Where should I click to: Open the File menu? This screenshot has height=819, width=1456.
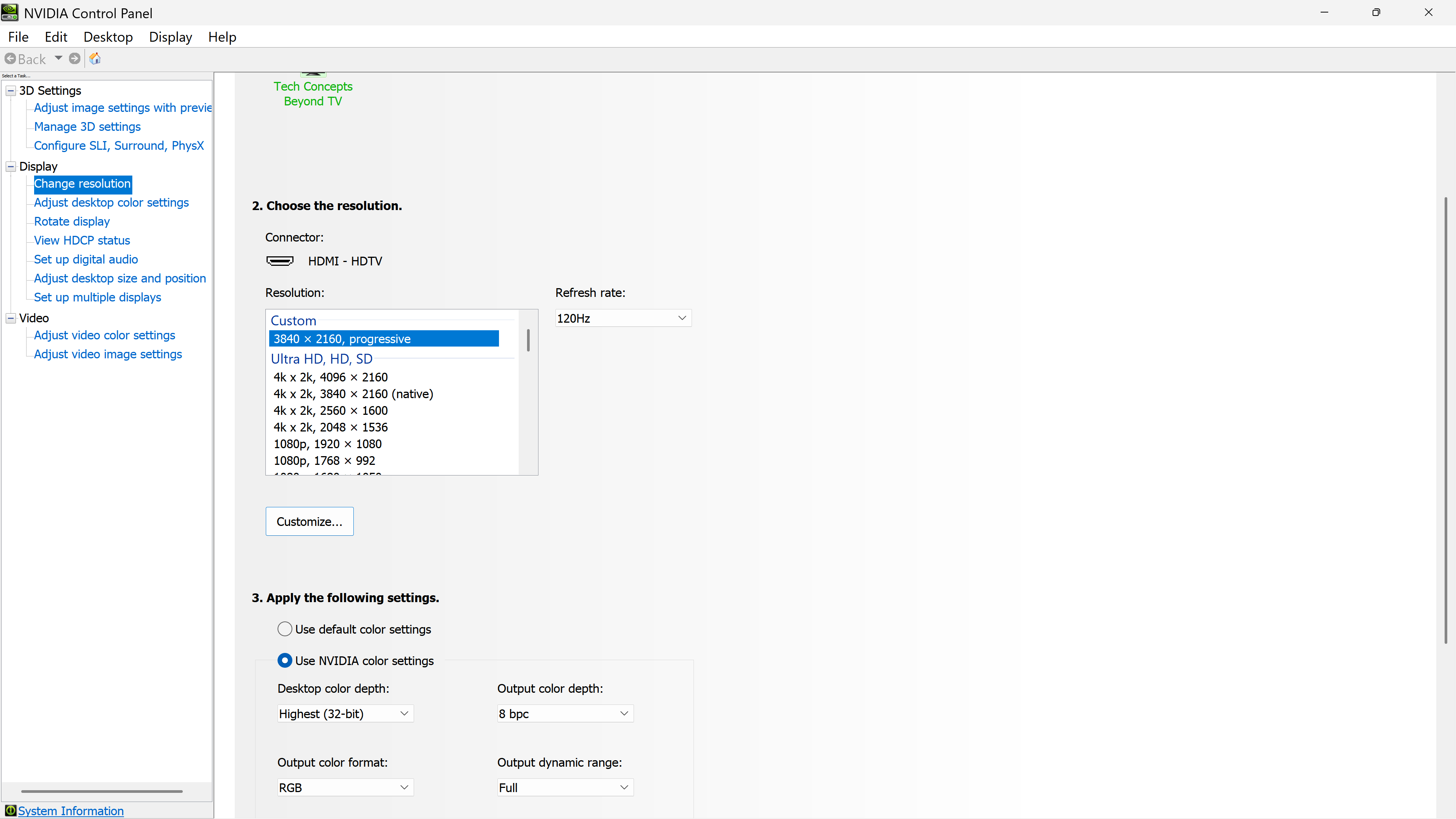[18, 37]
